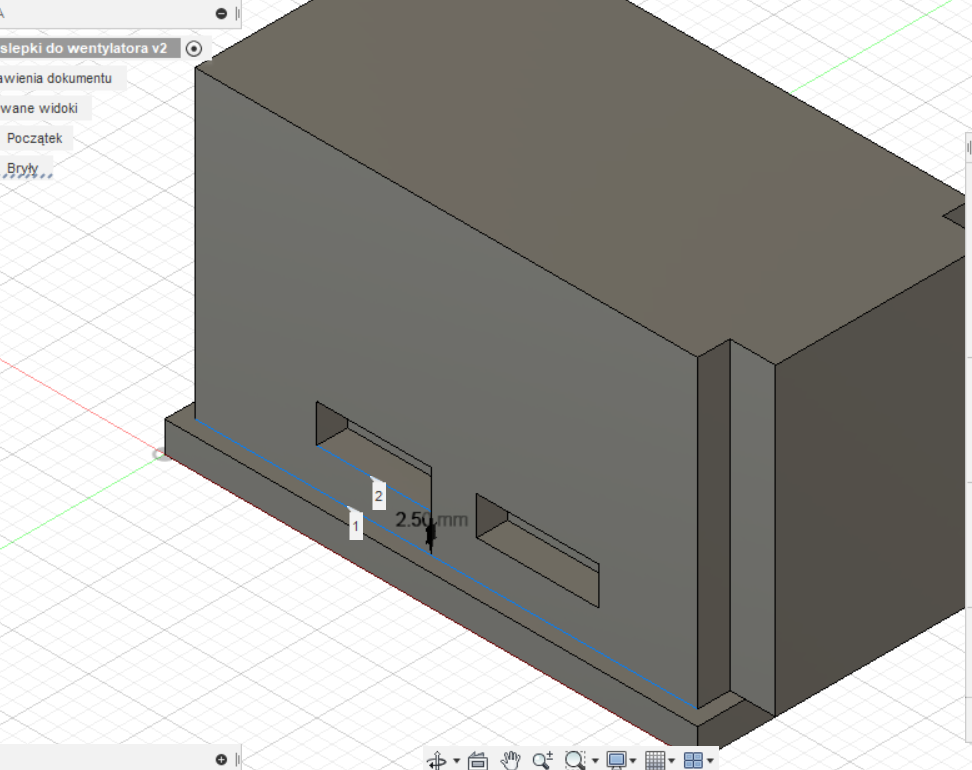Collapse the browser panel with minus icon
The width and height of the screenshot is (972, 770).
point(221,13)
